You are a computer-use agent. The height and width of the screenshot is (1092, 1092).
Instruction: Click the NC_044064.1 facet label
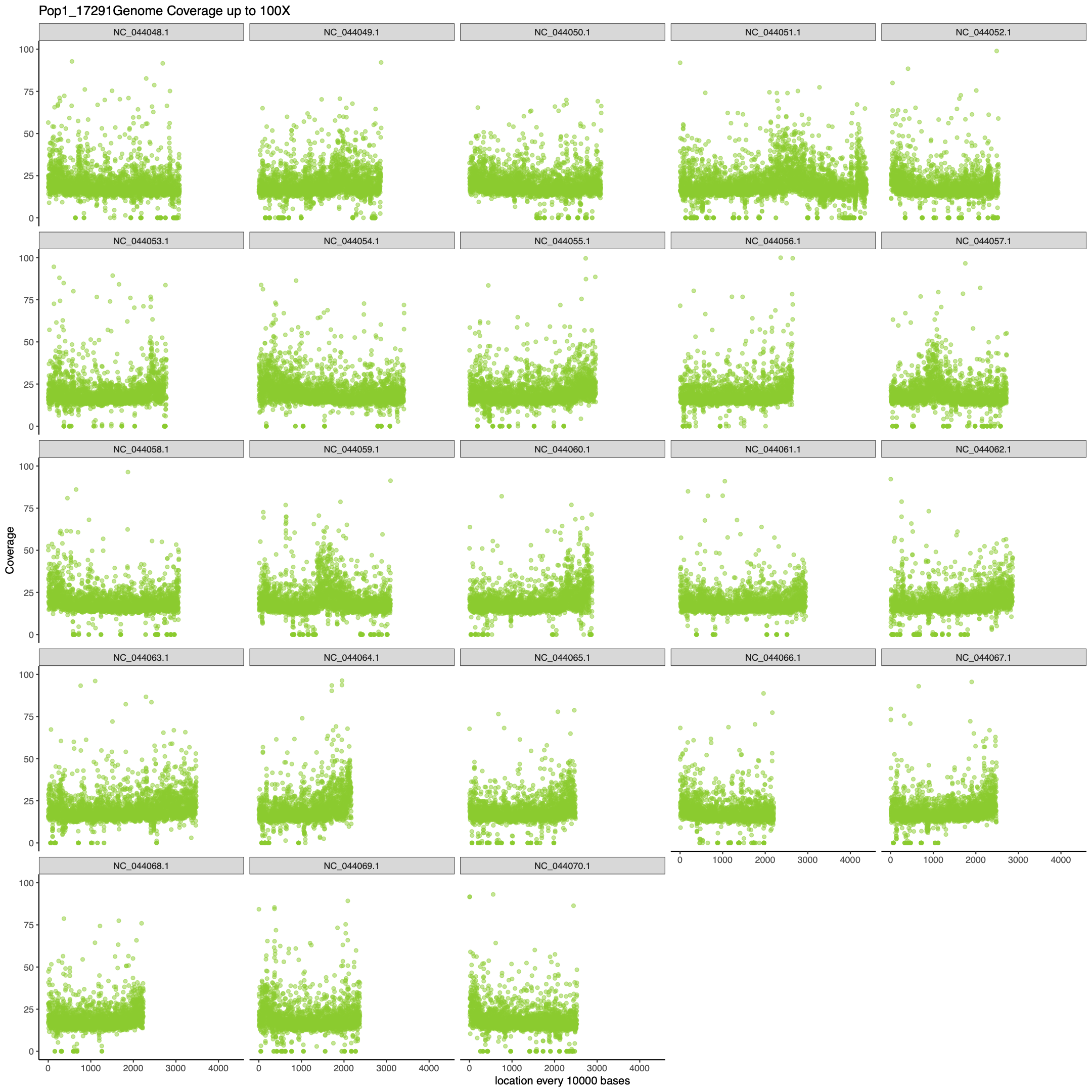351,657
